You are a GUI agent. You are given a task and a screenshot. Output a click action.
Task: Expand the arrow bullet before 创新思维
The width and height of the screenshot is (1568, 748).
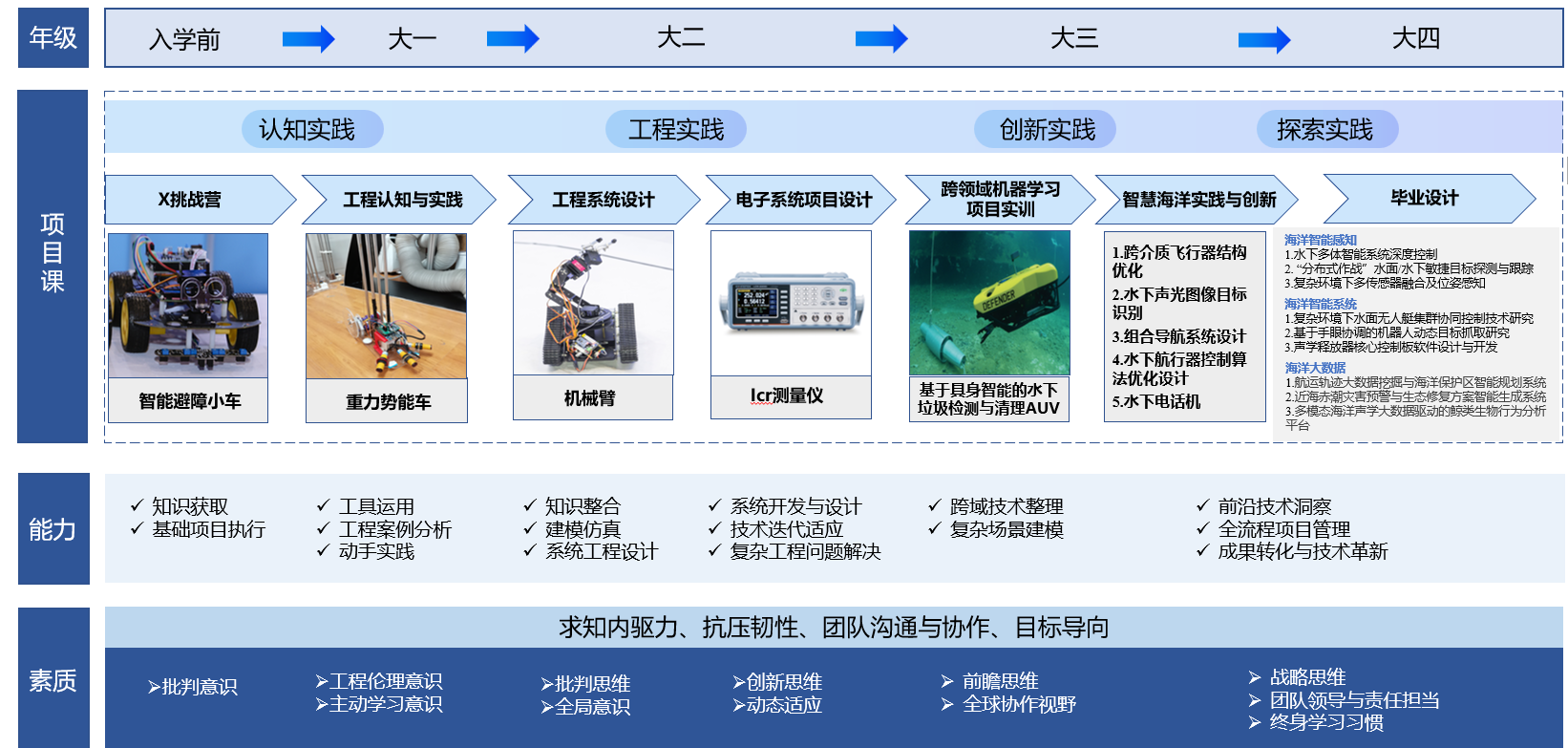[x=738, y=682]
